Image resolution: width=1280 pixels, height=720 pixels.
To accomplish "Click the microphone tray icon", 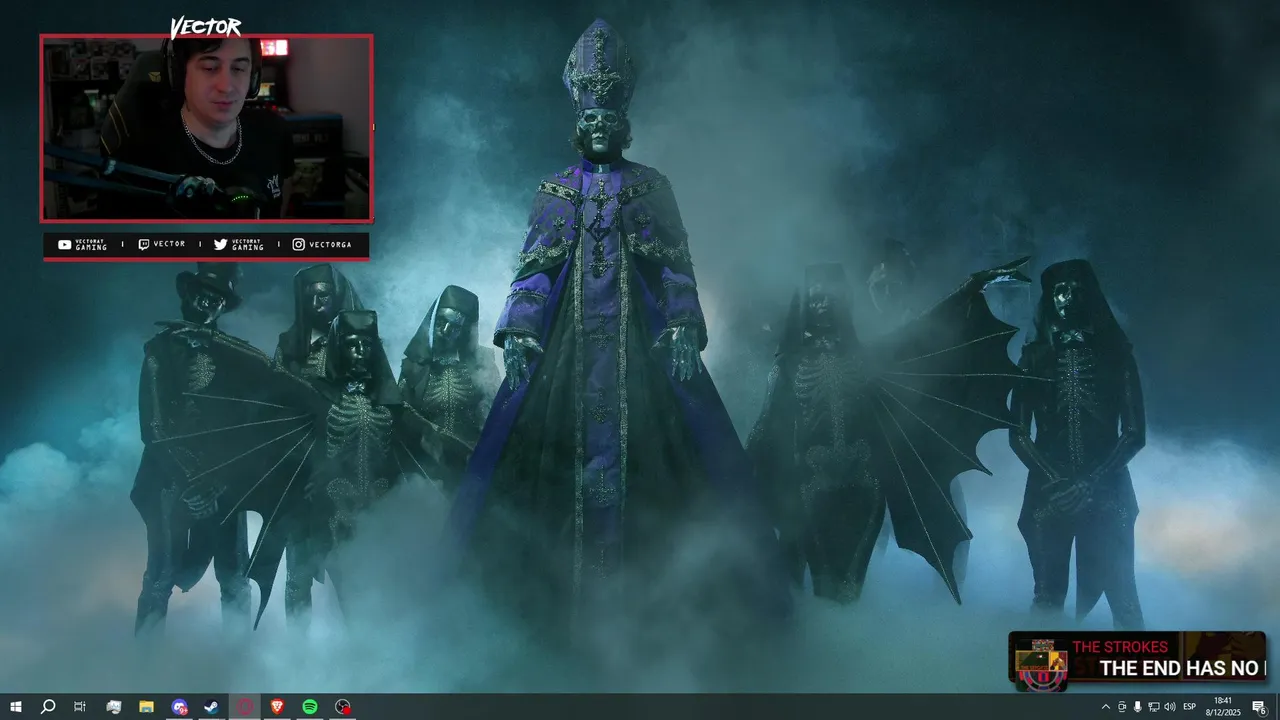I will pyautogui.click(x=1138, y=707).
